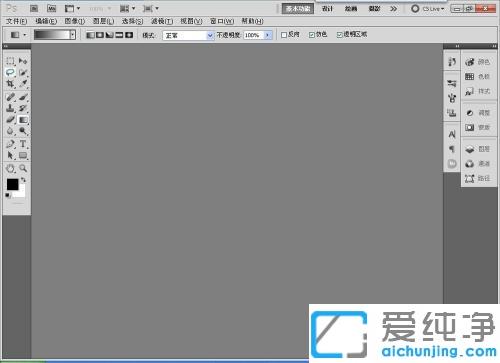Reset to default black and white colors

point(7,195)
